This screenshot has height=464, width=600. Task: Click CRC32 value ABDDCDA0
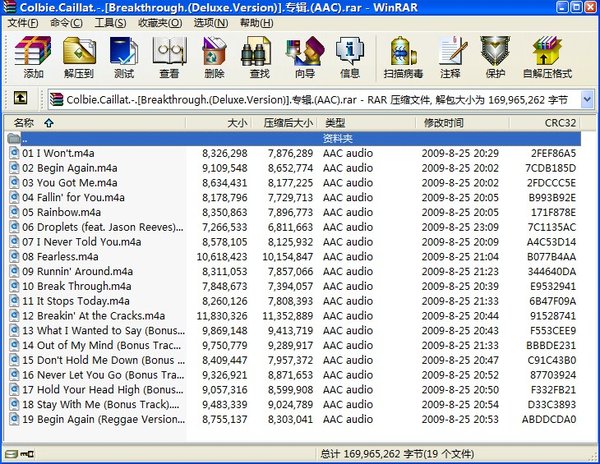(x=549, y=419)
